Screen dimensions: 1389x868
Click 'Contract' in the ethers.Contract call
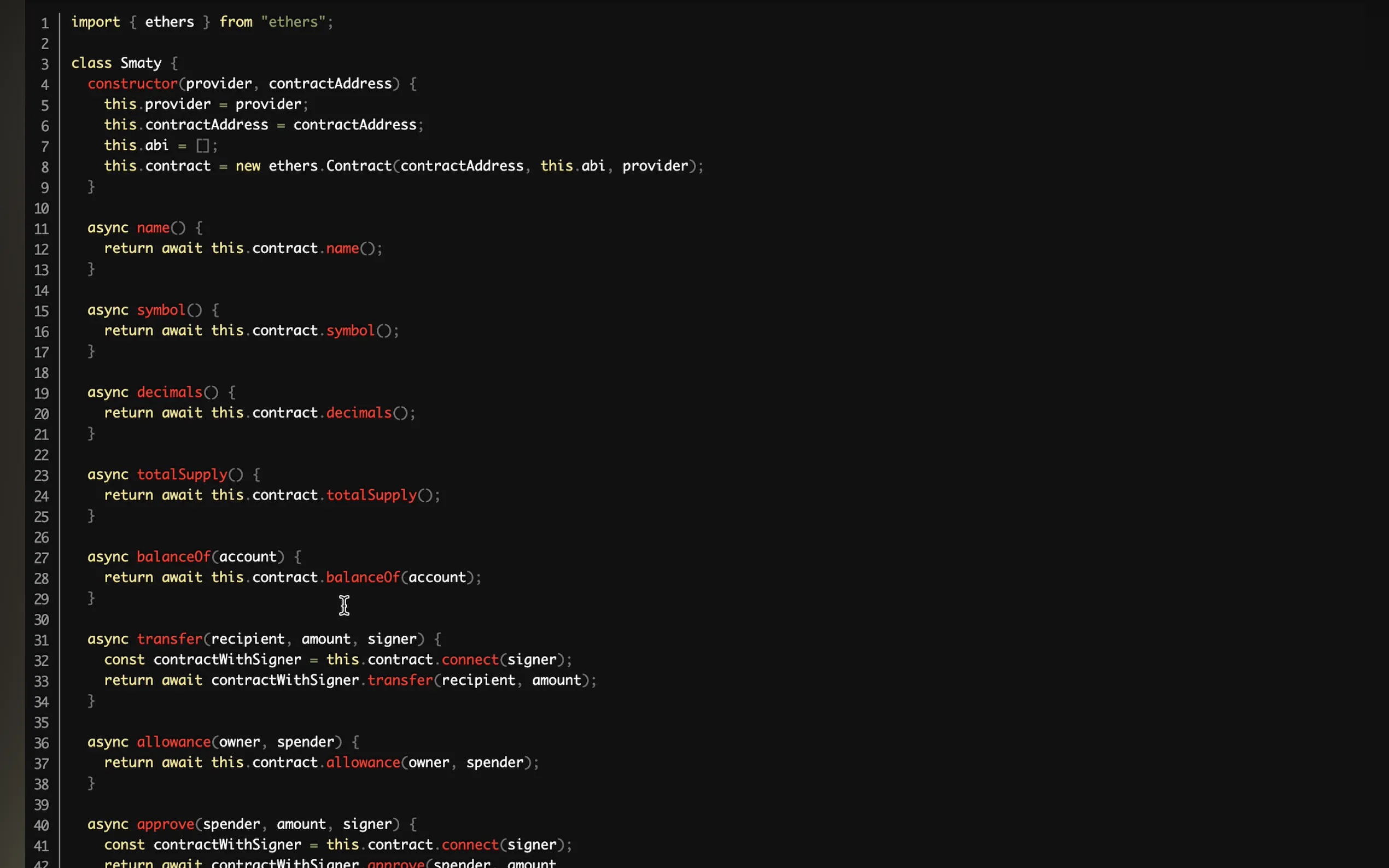359,167
